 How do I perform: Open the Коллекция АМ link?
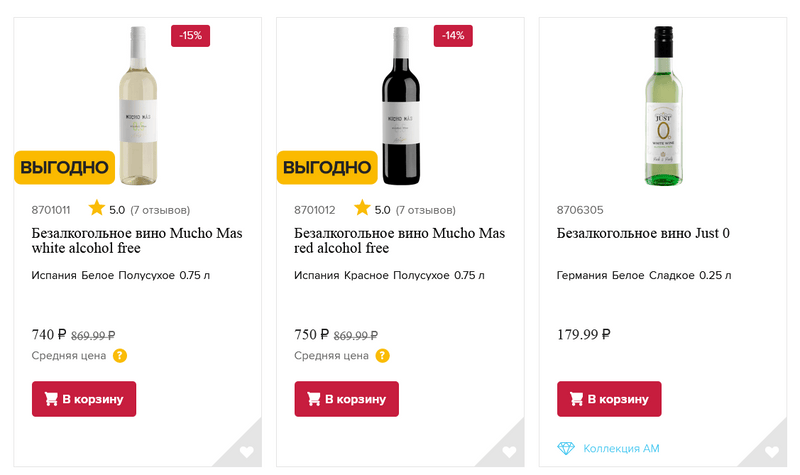tap(621, 448)
